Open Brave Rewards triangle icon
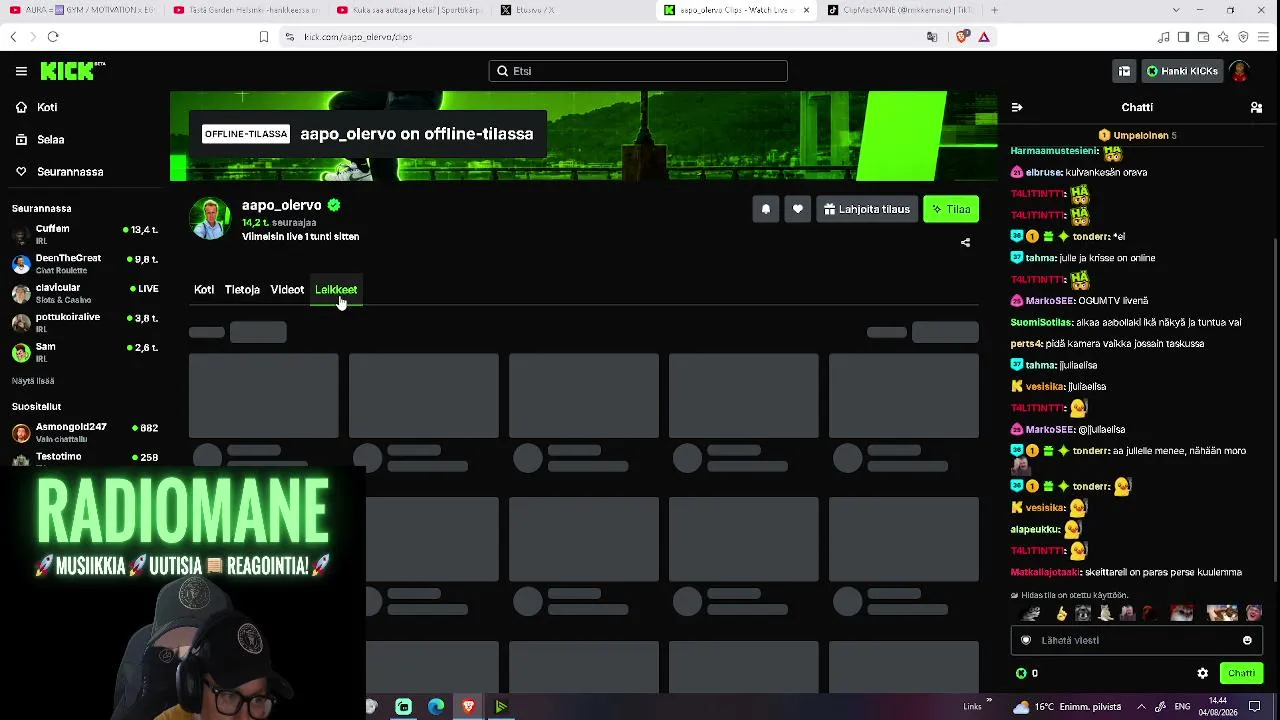The height and width of the screenshot is (720, 1280). pos(984,37)
